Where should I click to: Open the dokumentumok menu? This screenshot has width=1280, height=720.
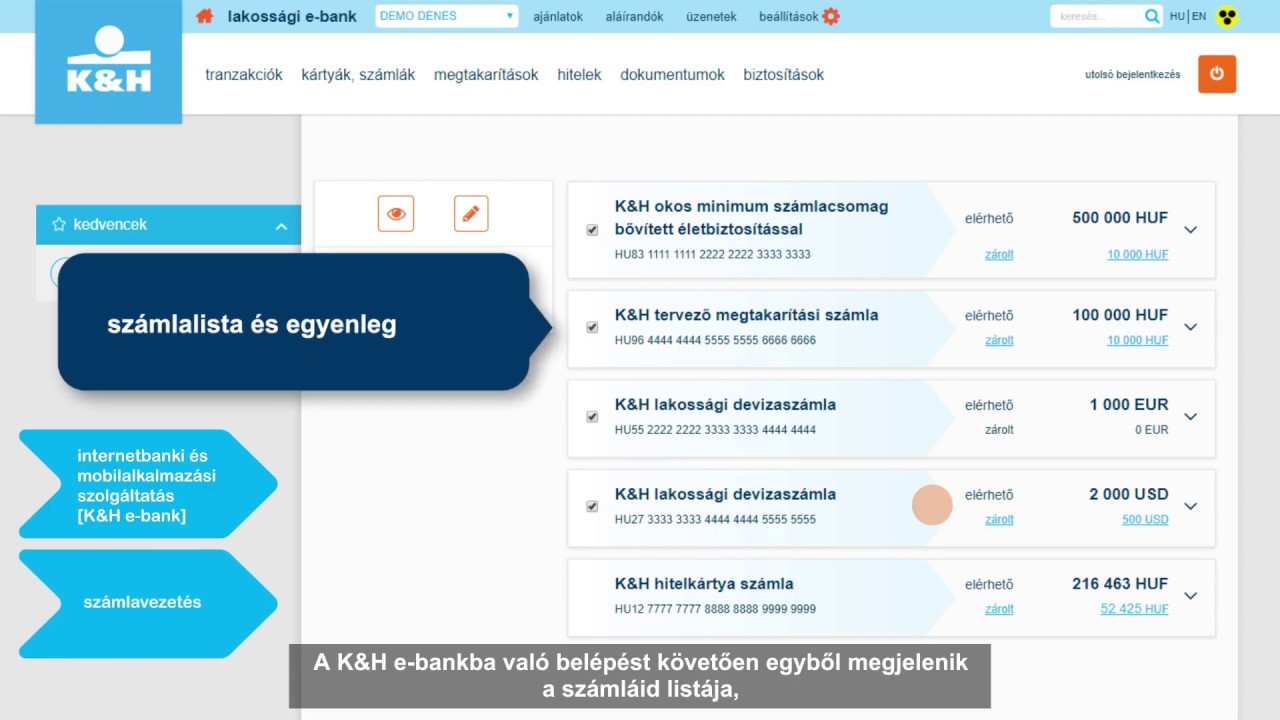pyautogui.click(x=672, y=75)
